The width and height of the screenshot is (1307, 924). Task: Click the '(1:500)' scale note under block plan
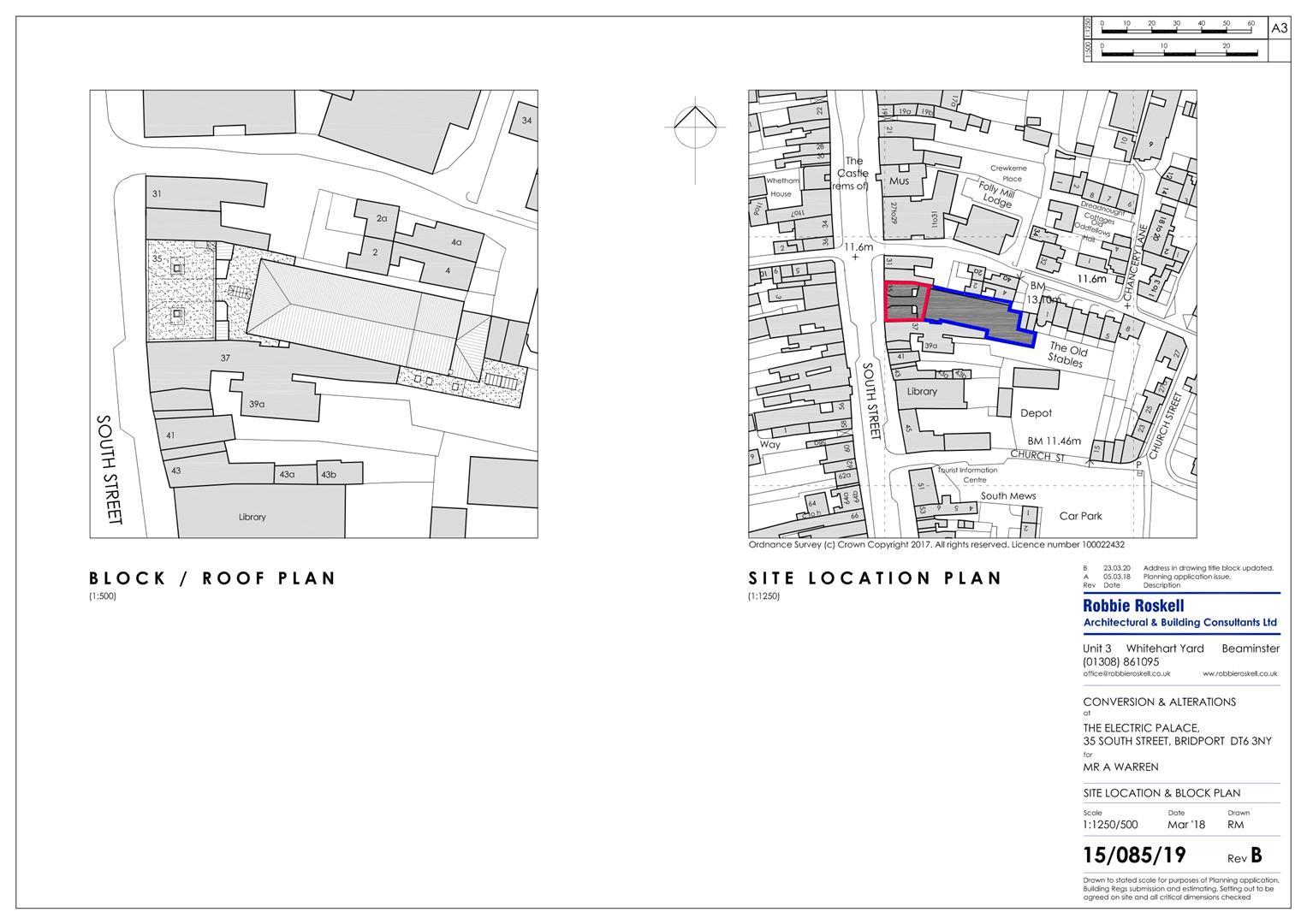pos(103,596)
